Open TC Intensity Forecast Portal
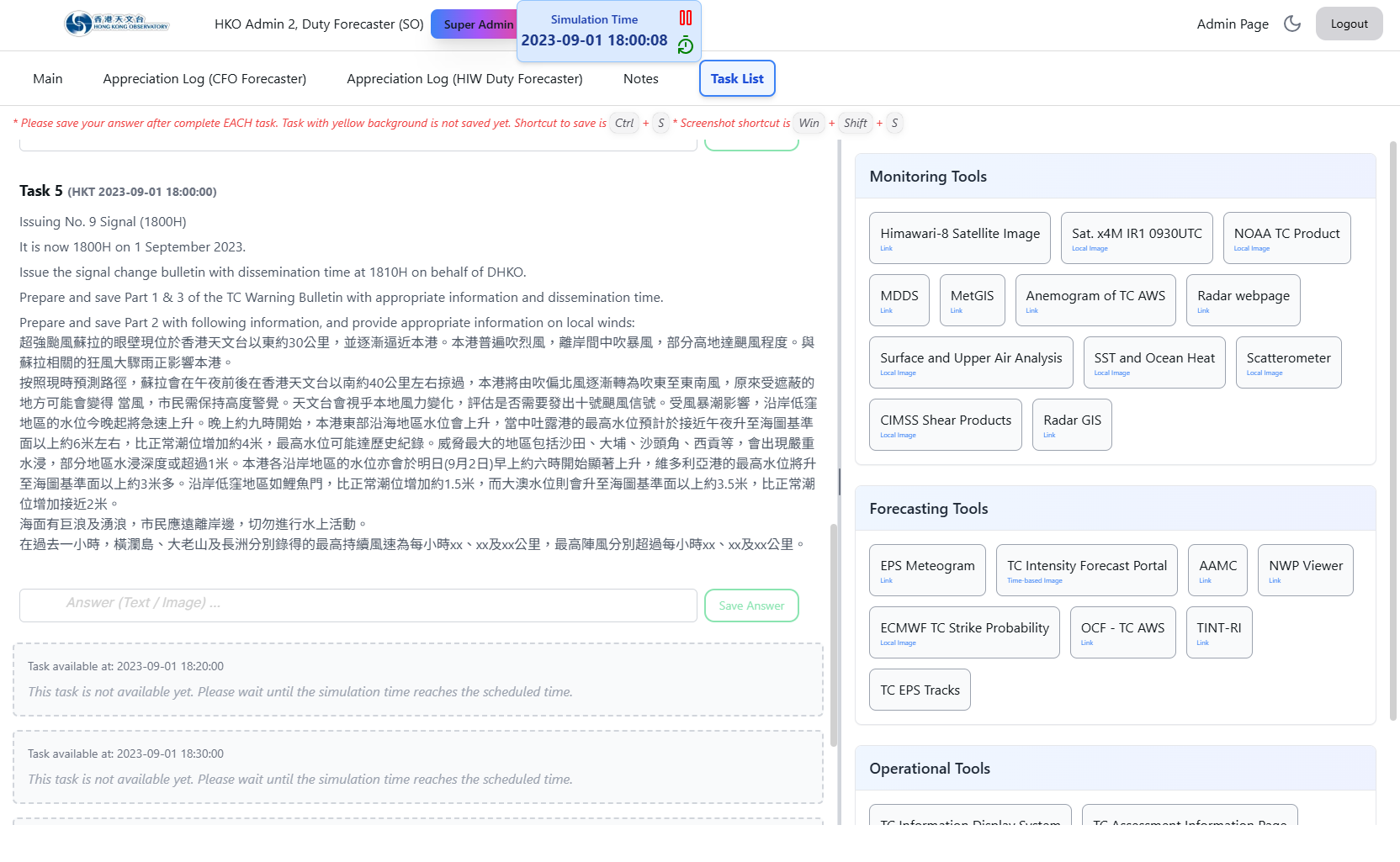 1086,570
